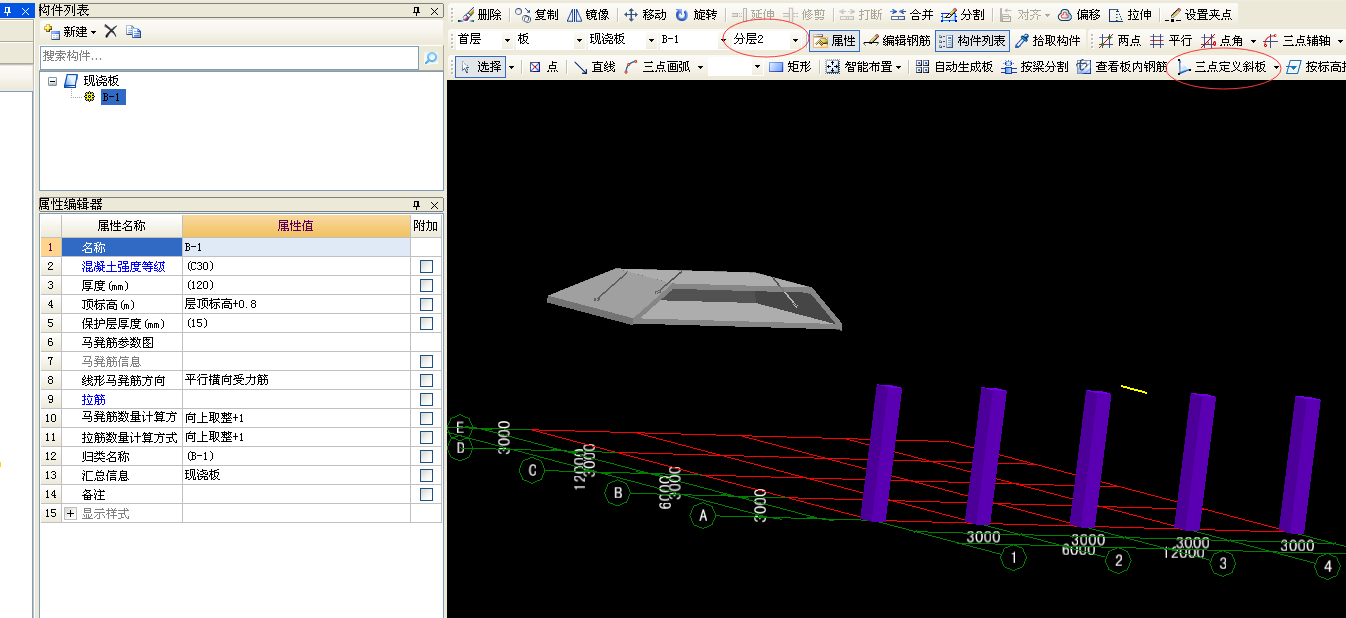Expand the 显示样式 property row

click(x=70, y=513)
